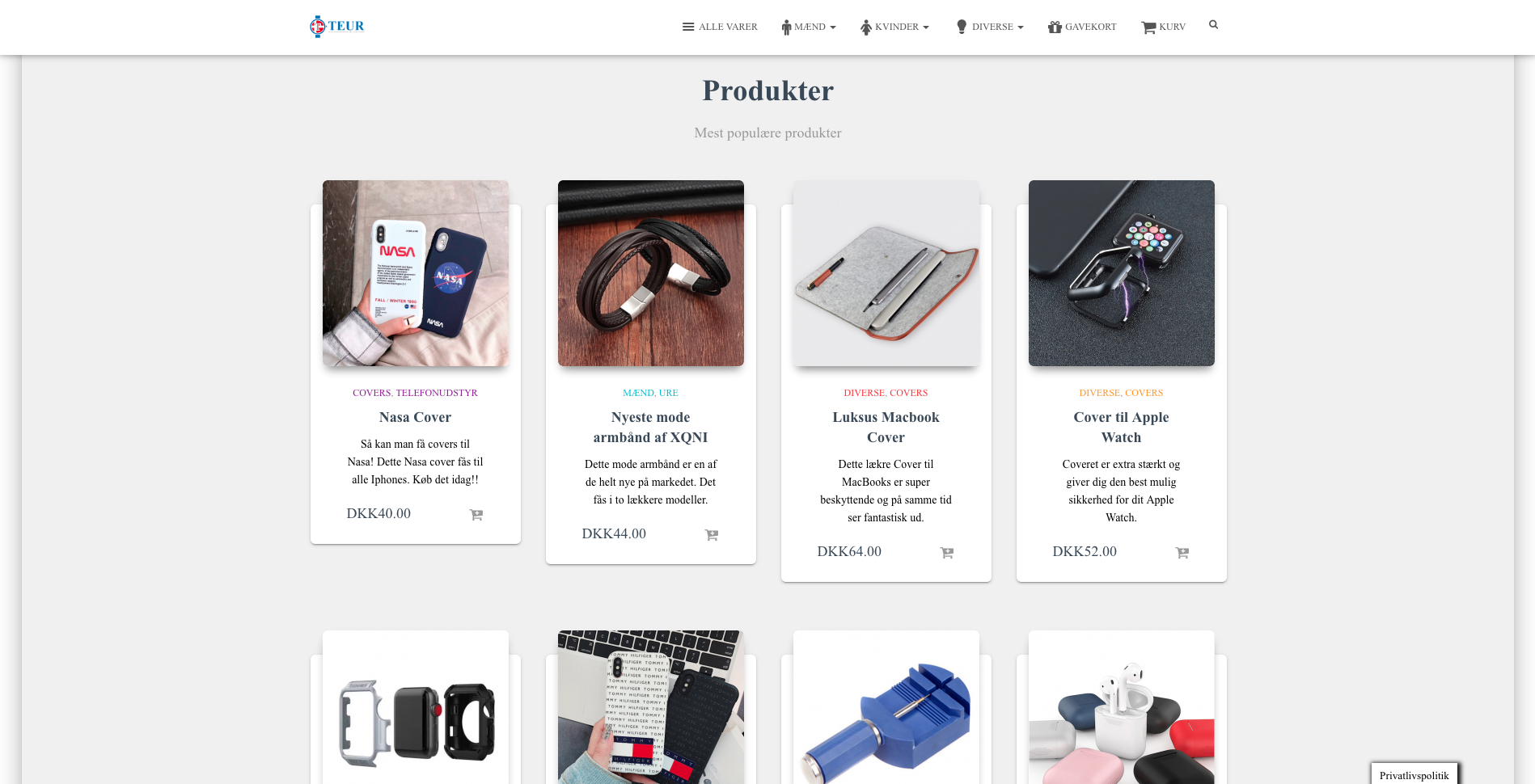This screenshot has height=784, width=1535.
Task: Open the Nasa Cover product title
Action: click(415, 417)
